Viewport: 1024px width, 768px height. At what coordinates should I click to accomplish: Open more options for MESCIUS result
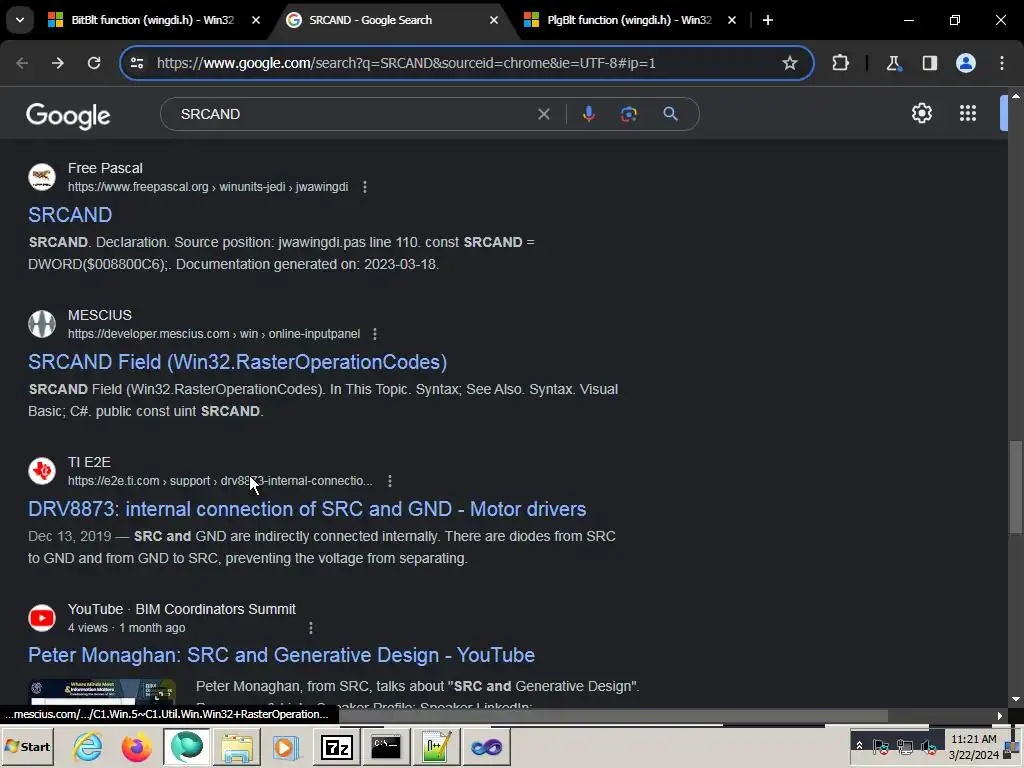coord(374,334)
